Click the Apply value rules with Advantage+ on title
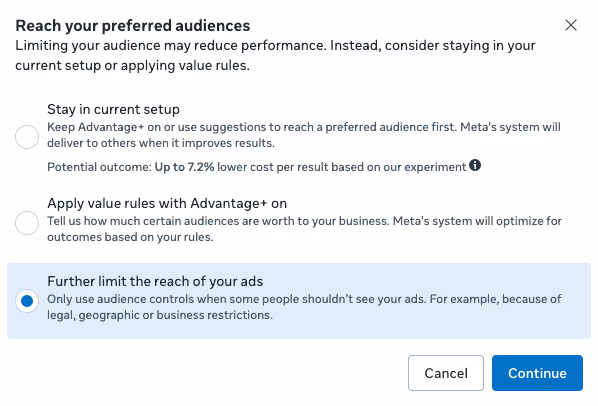The height and width of the screenshot is (406, 598). (167, 204)
